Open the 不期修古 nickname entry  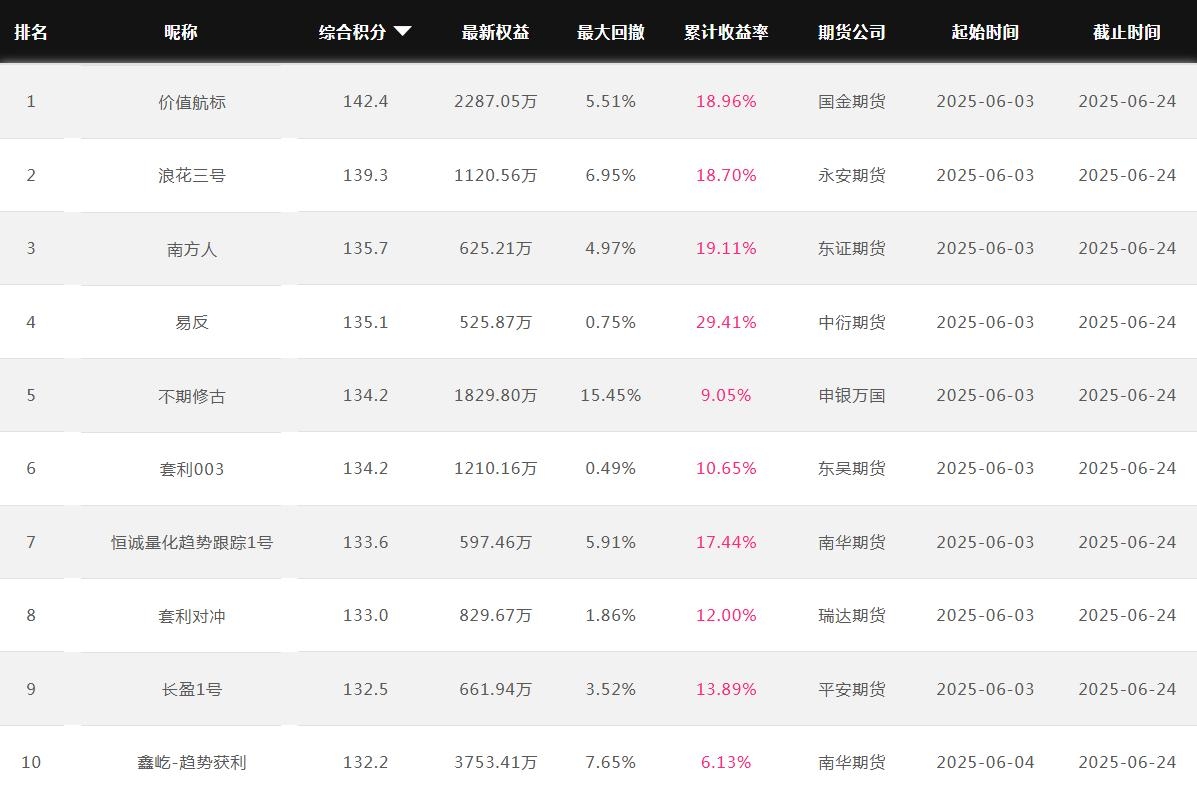pyautogui.click(x=192, y=396)
